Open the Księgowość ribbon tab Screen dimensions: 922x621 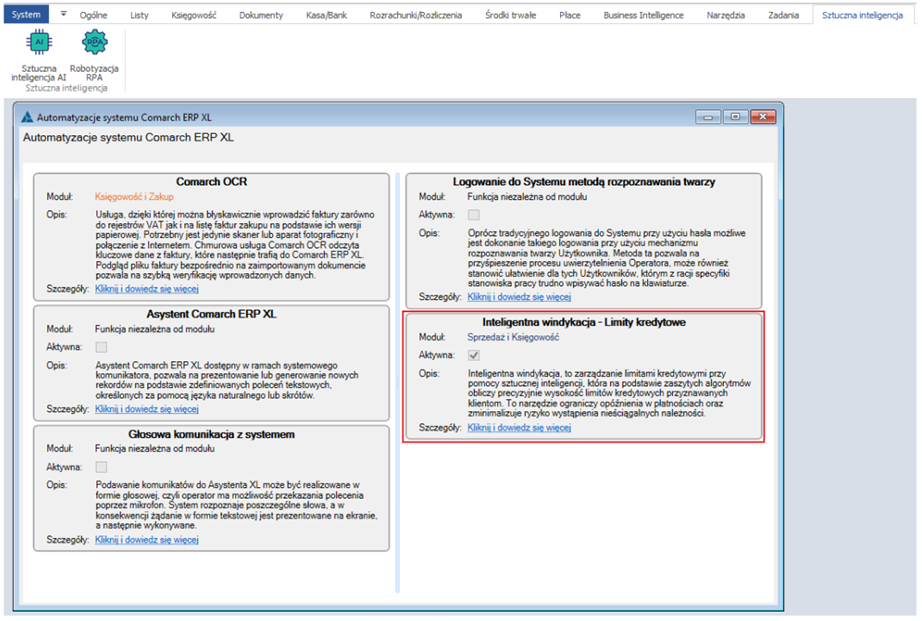[x=194, y=15]
